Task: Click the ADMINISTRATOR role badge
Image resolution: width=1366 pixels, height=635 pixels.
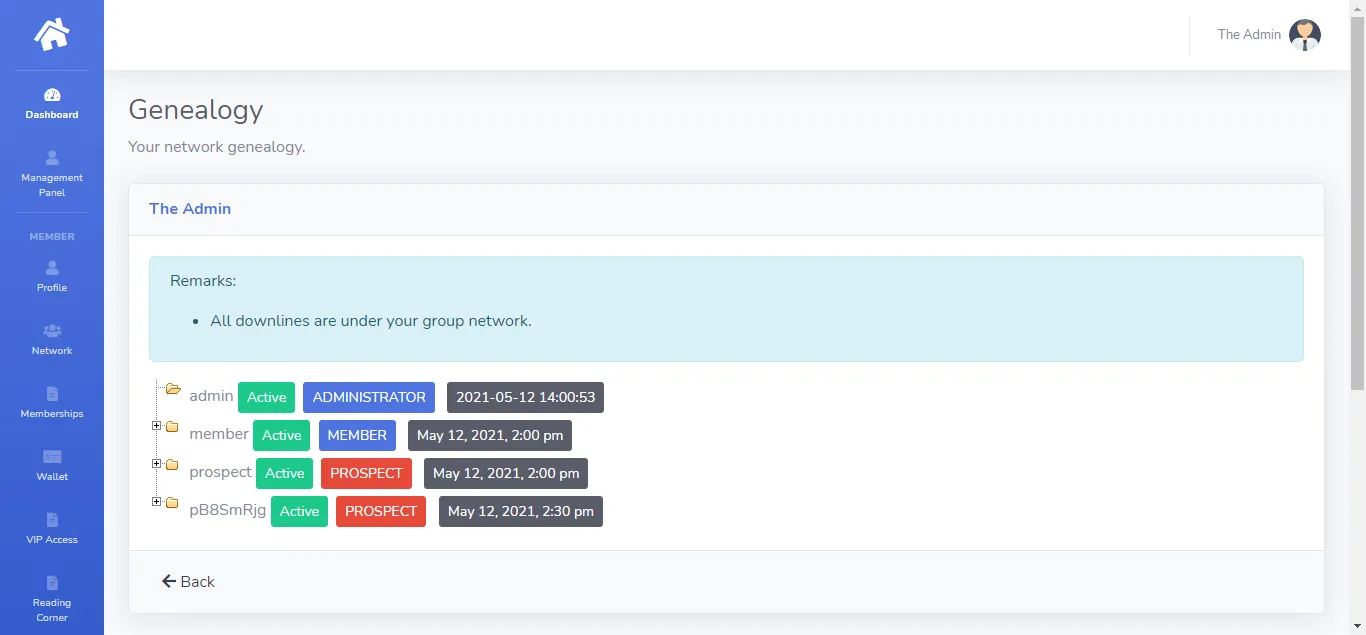Action: [369, 397]
